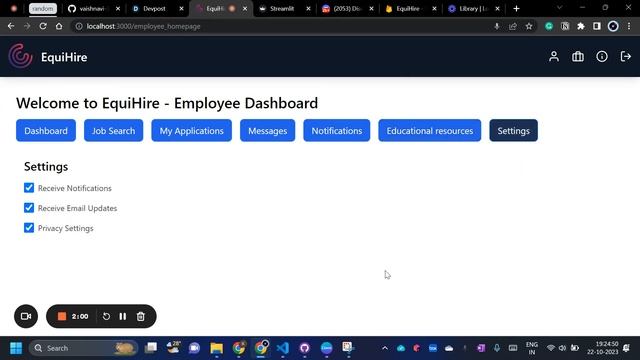Open the Chrome profile avatar
This screenshot has width=640, height=360.
(613, 26)
